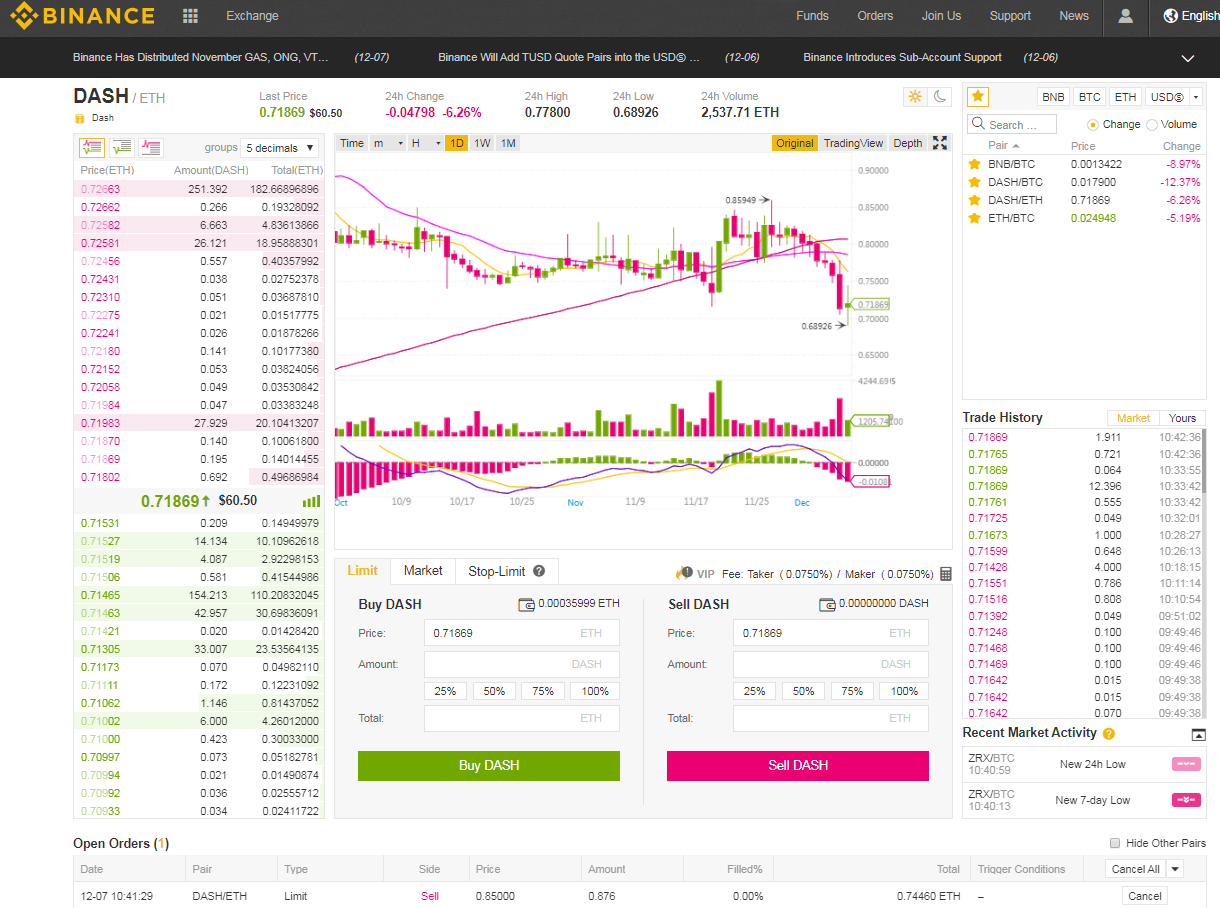The height and width of the screenshot is (908, 1220).
Task: Expand the news announcements ticker chevron
Action: [x=1188, y=58]
